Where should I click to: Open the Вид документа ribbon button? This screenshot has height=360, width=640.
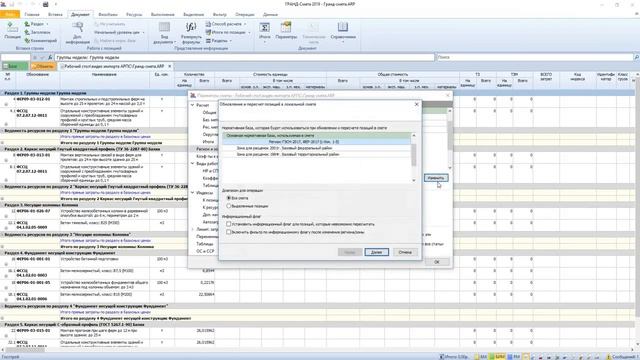tap(164, 33)
